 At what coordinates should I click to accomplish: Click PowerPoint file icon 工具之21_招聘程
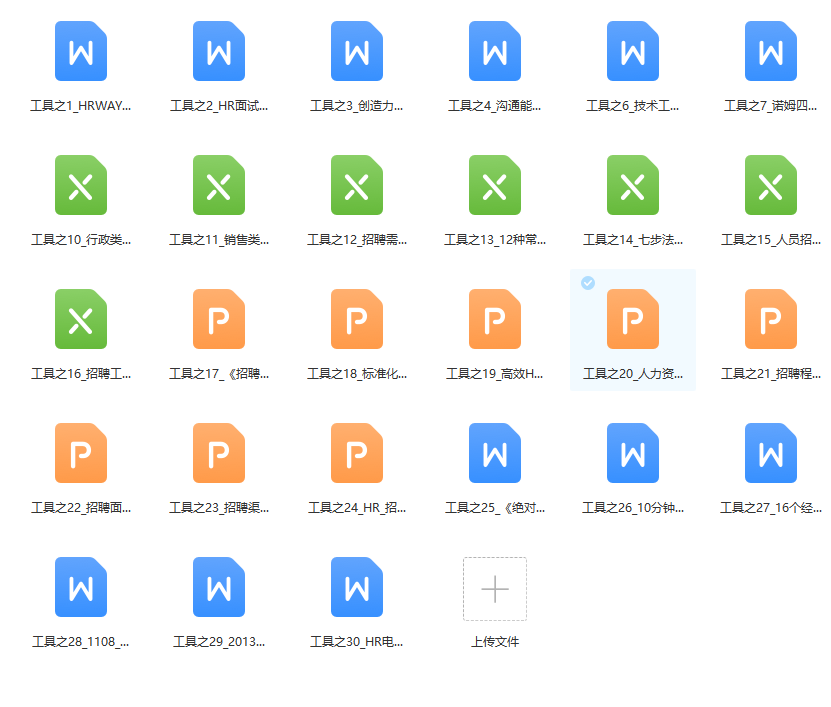[771, 319]
